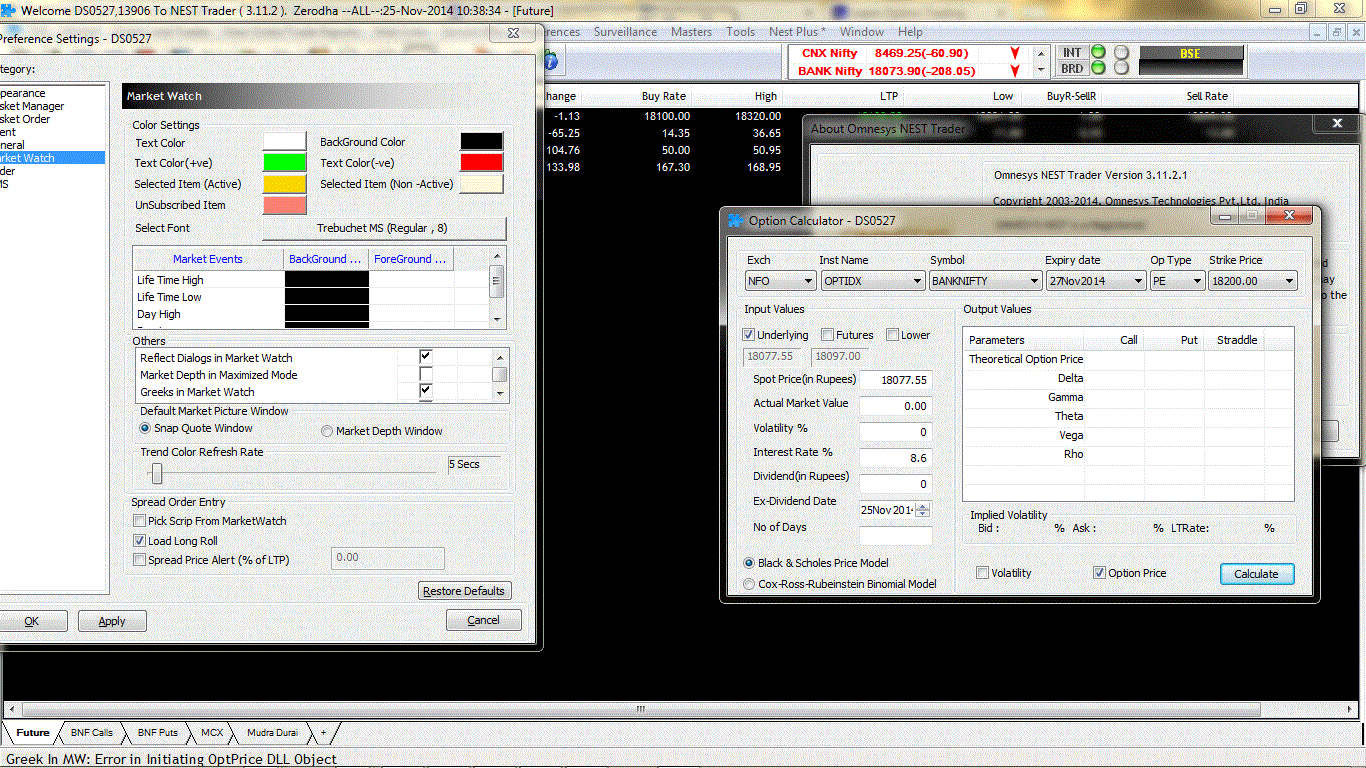The width and height of the screenshot is (1366, 768).
Task: Click the green Text Color(+ve) swatch
Action: [285, 163]
